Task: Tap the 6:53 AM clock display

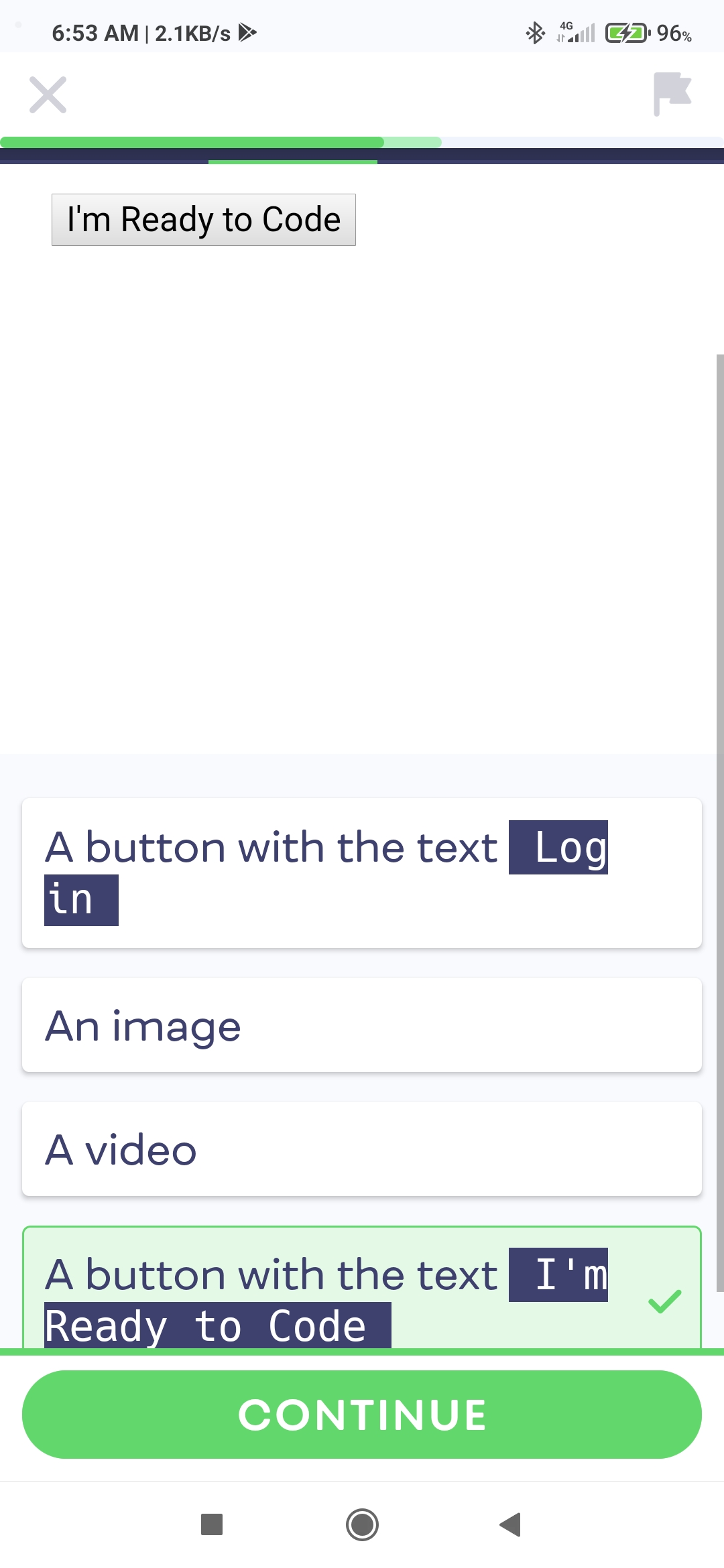Action: point(95,33)
